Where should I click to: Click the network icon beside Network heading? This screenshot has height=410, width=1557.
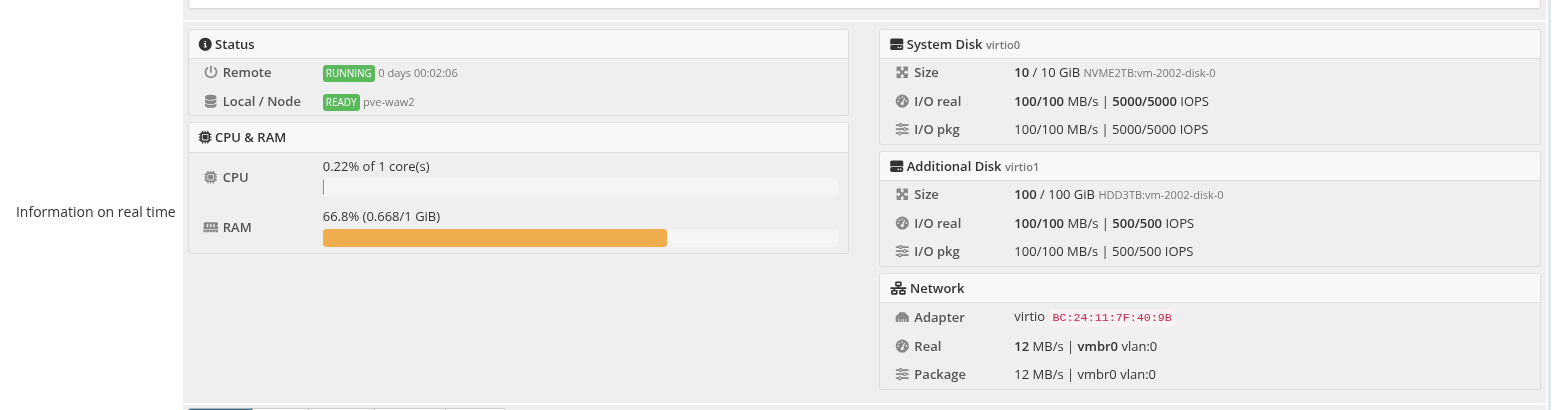pos(898,289)
